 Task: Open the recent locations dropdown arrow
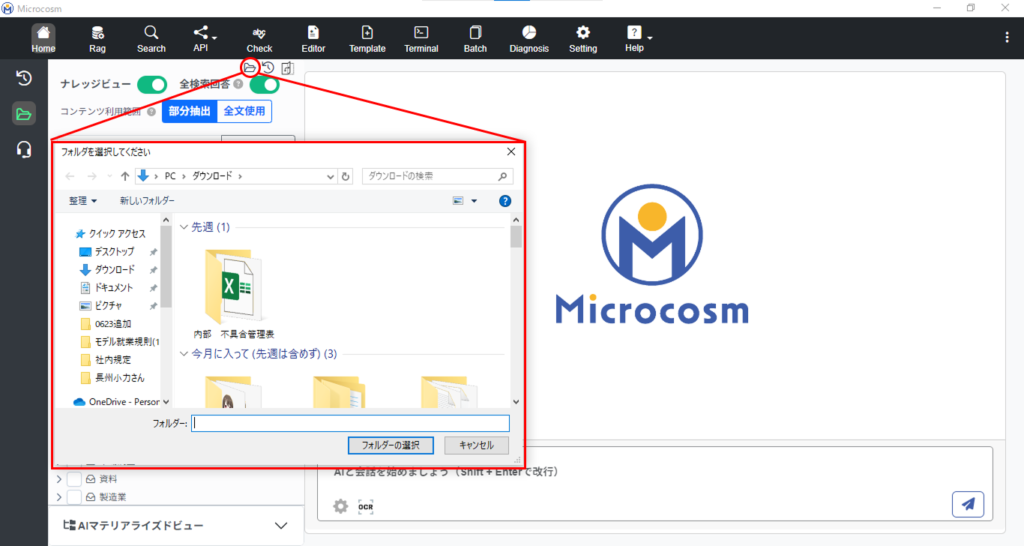[109, 176]
